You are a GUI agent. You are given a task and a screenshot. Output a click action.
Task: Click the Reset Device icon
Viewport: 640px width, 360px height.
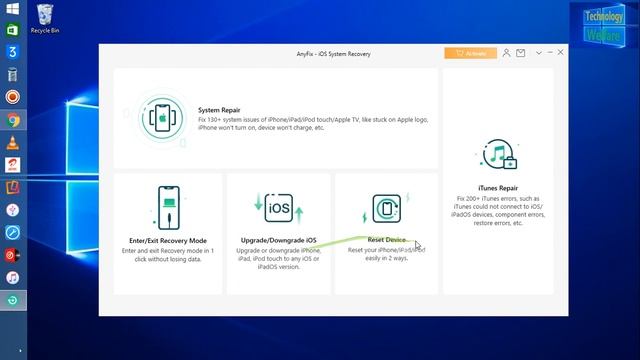pyautogui.click(x=386, y=208)
